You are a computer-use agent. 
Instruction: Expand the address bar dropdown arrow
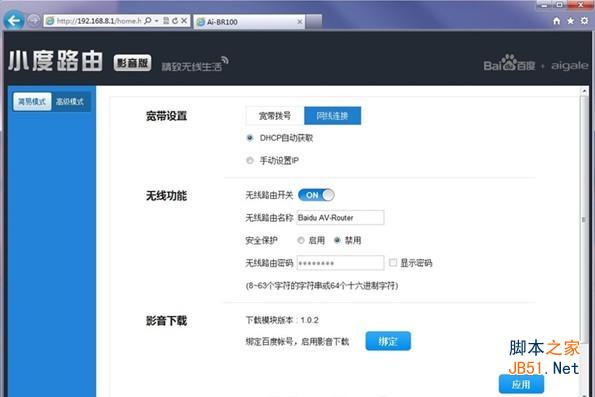pos(156,20)
